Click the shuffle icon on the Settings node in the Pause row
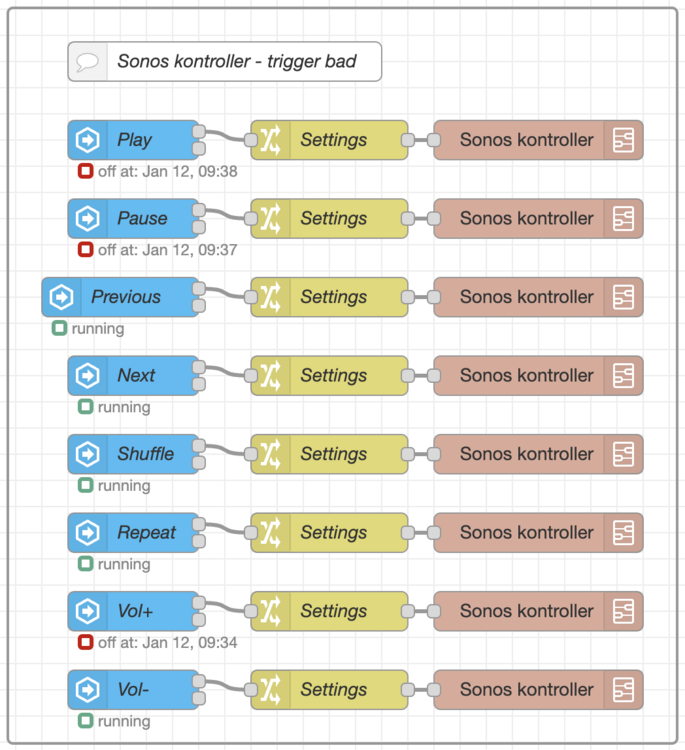The image size is (685, 750). point(270,219)
